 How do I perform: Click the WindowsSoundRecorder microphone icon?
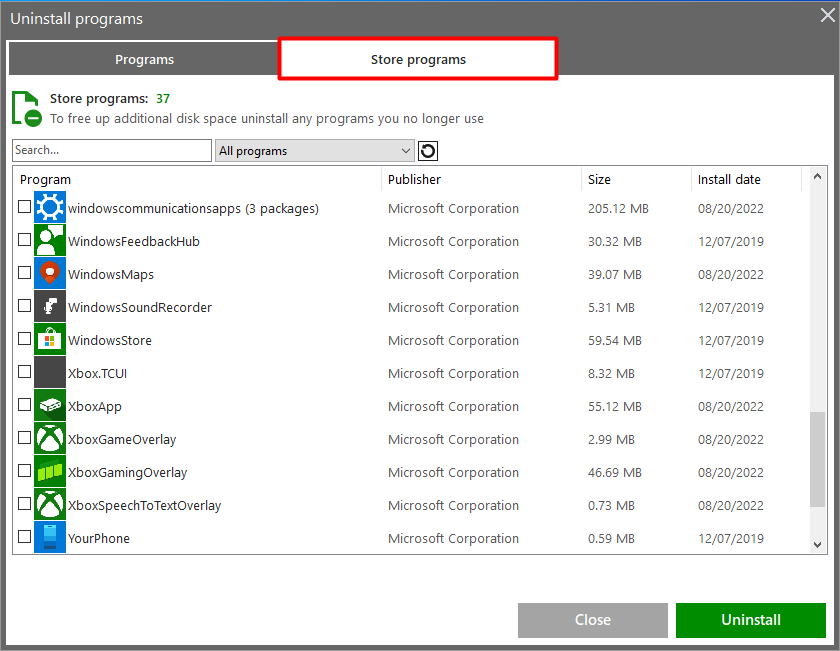[x=50, y=306]
